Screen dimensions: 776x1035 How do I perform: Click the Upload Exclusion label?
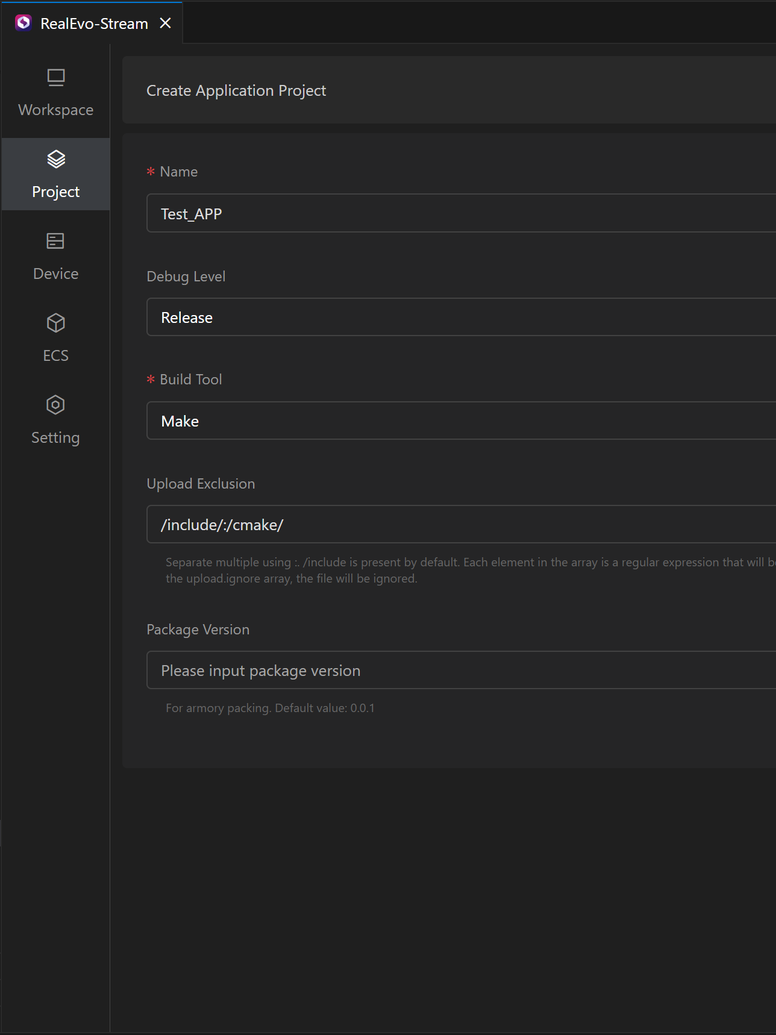coord(201,484)
